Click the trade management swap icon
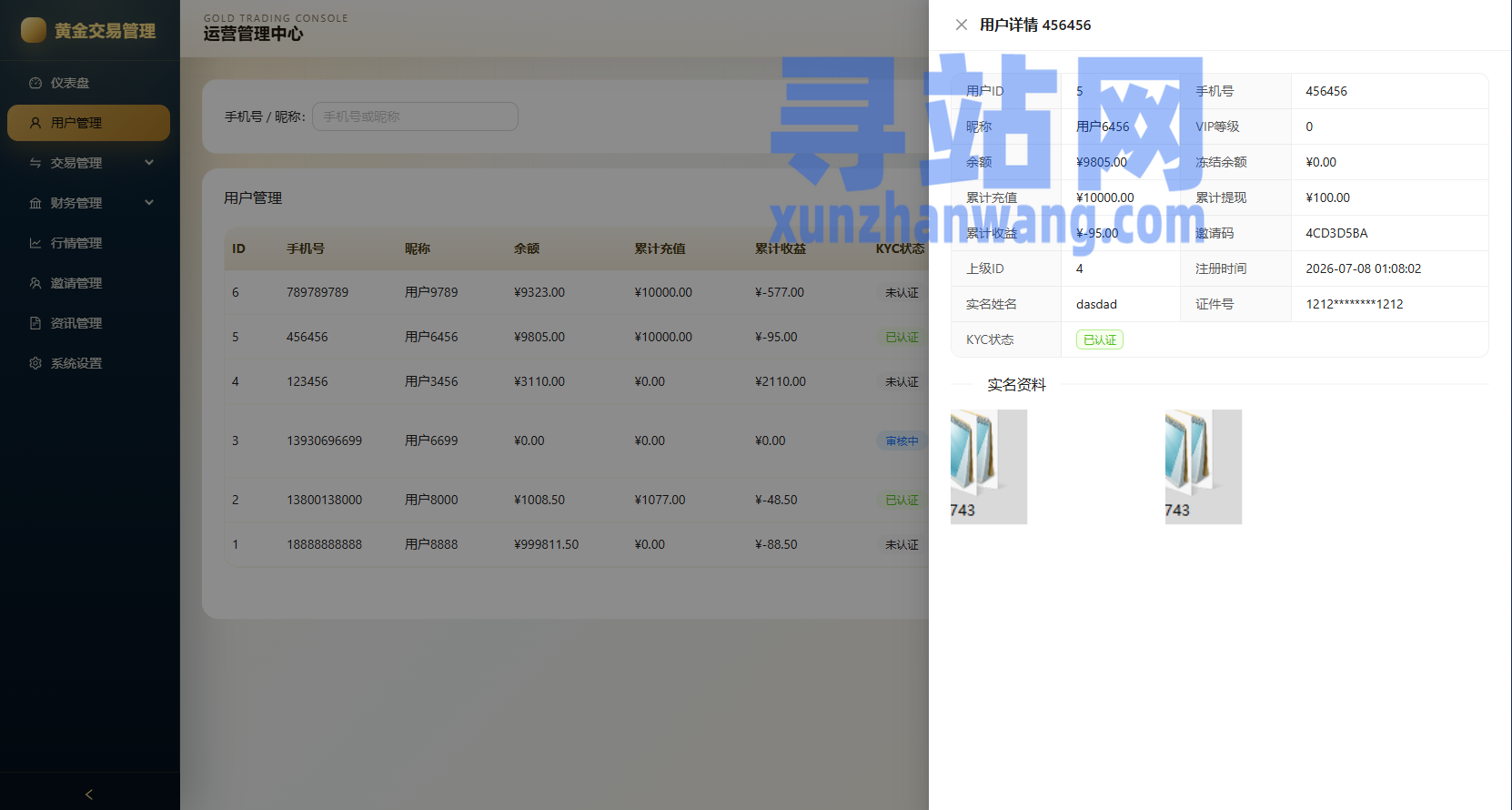Screen dimensions: 1512x810 coord(35,163)
